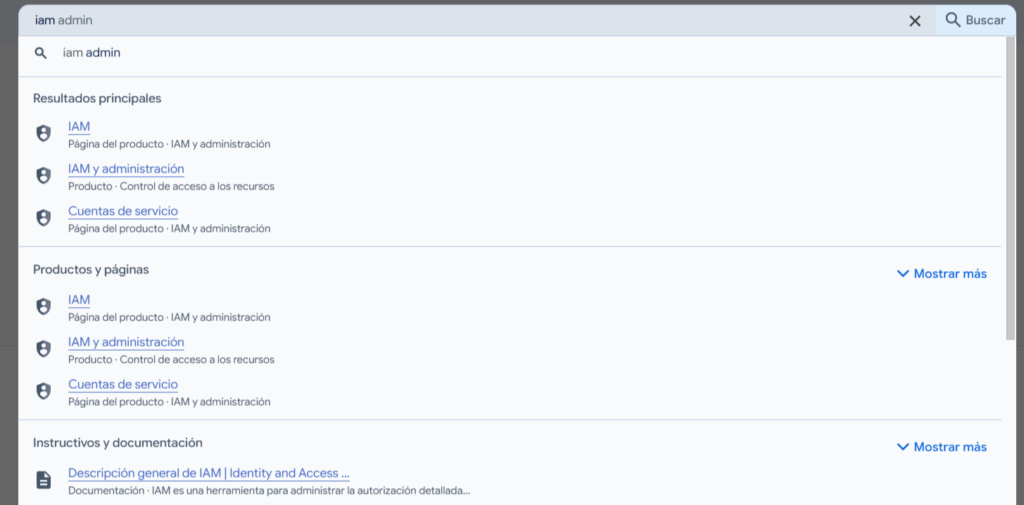This screenshot has width=1024, height=505.
Task: Click document icon next to 'Descripción general de IAM'
Action: pos(43,480)
